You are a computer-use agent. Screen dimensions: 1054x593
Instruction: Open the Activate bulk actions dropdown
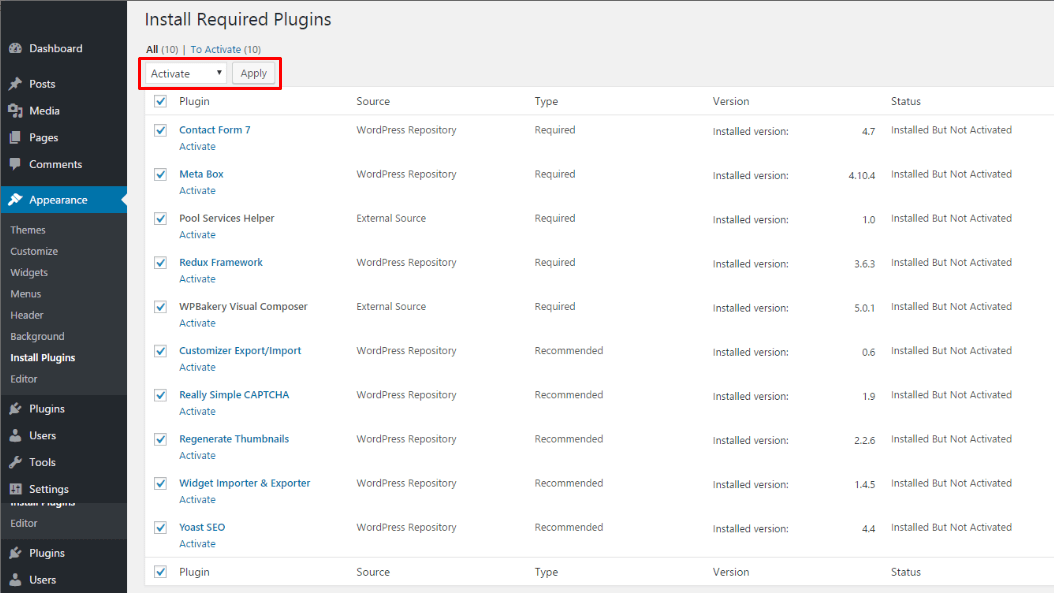pos(186,73)
